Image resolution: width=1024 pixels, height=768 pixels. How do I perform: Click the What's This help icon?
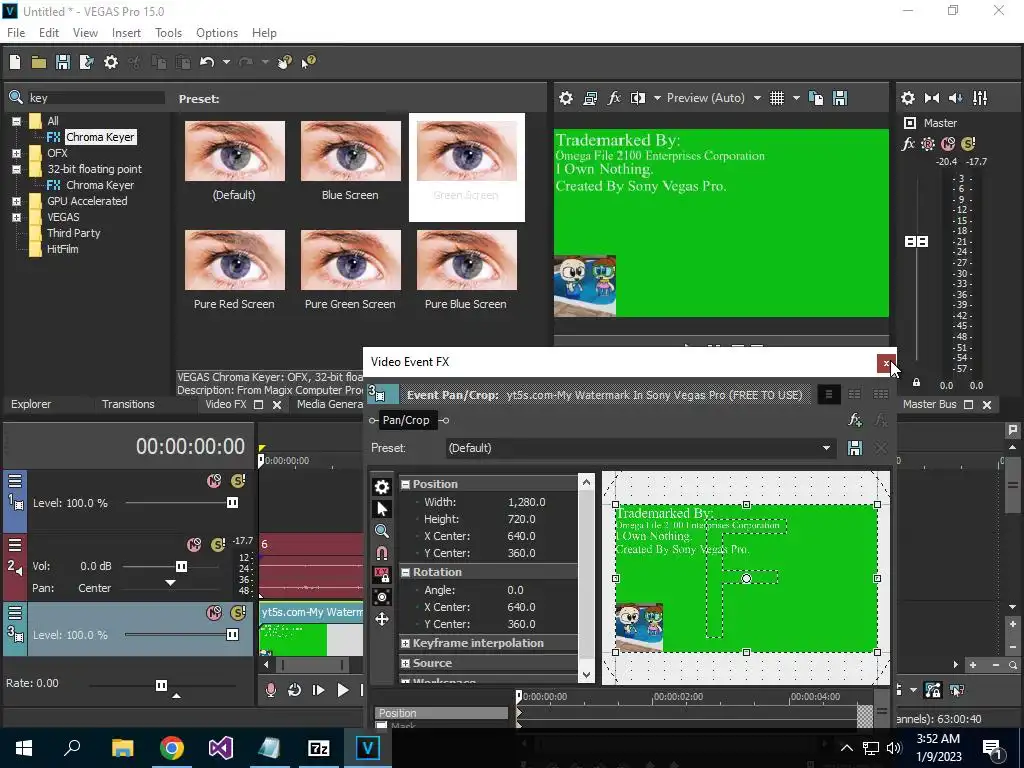point(308,62)
